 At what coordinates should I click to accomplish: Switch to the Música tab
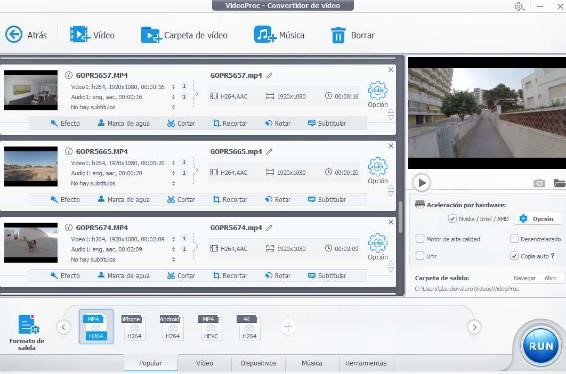pos(312,363)
